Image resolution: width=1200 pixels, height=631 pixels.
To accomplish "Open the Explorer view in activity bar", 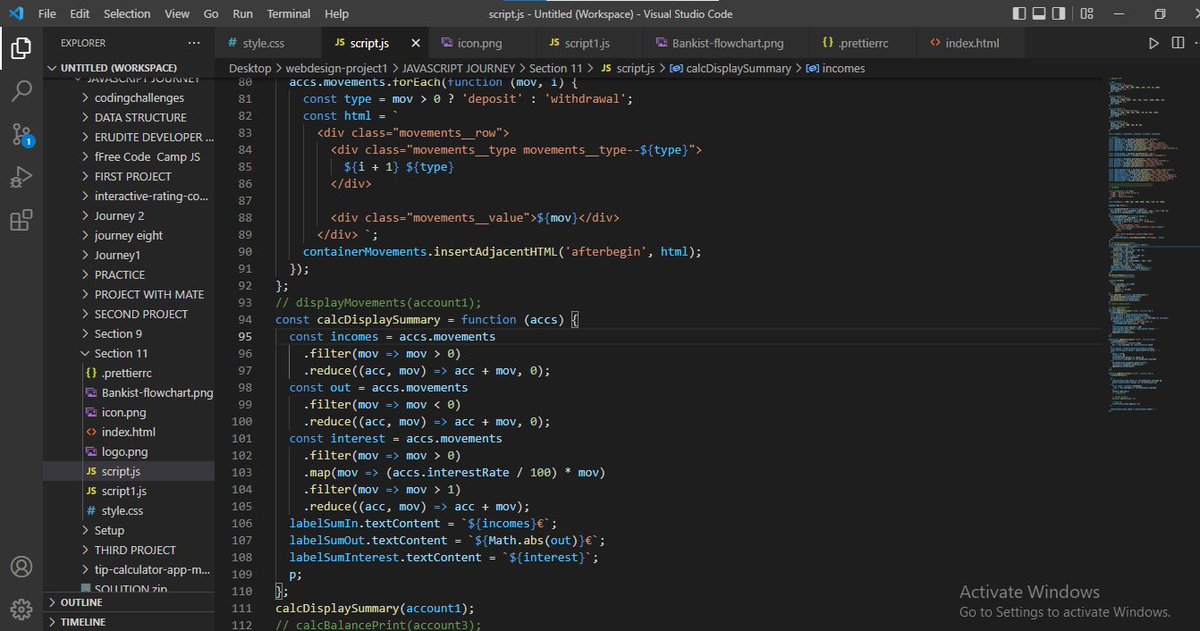I will pyautogui.click(x=21, y=47).
